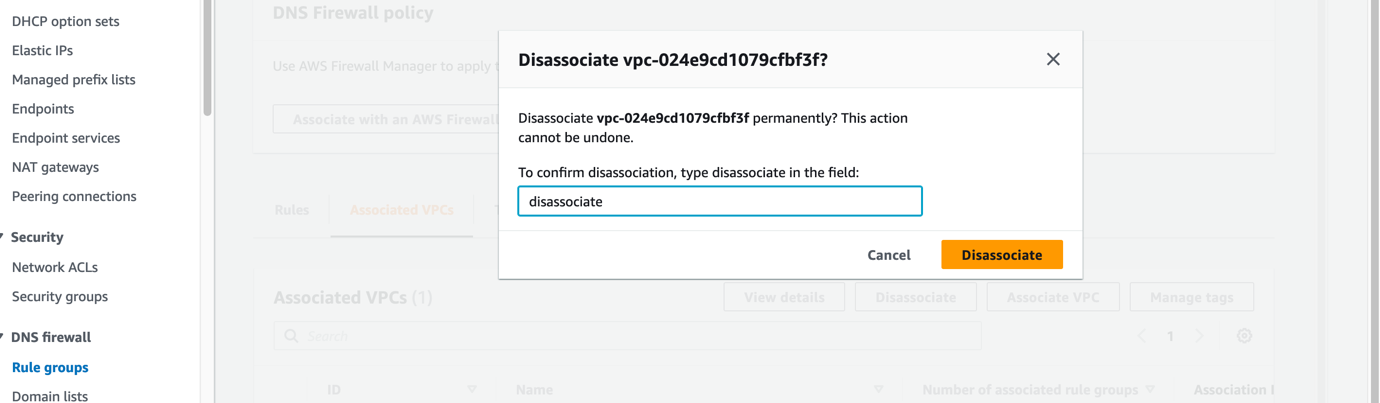Screen dimensions: 1380x403
Task: Go to next page arrow
Action: [1200, 336]
